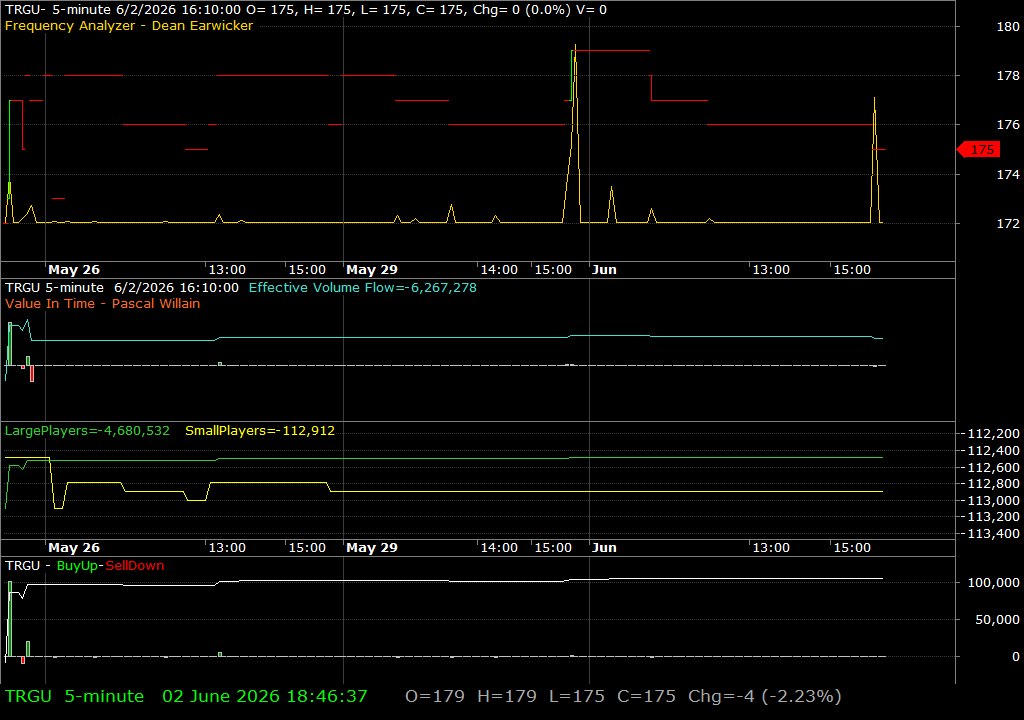The width and height of the screenshot is (1024, 720).
Task: Click the 176 price axis label
Action: pyautogui.click(x=1008, y=125)
